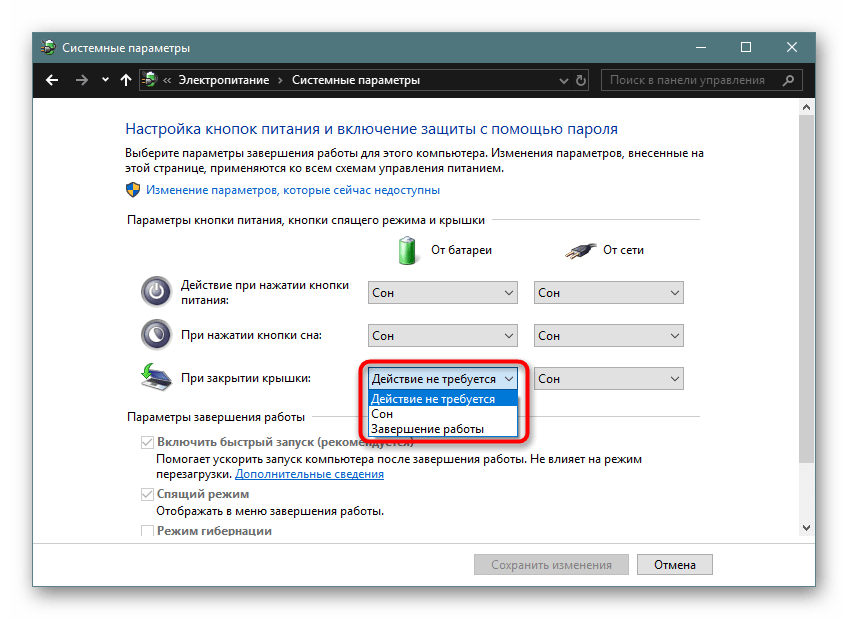Click the Forward navigation arrow
The width and height of the screenshot is (848, 619).
(82, 80)
